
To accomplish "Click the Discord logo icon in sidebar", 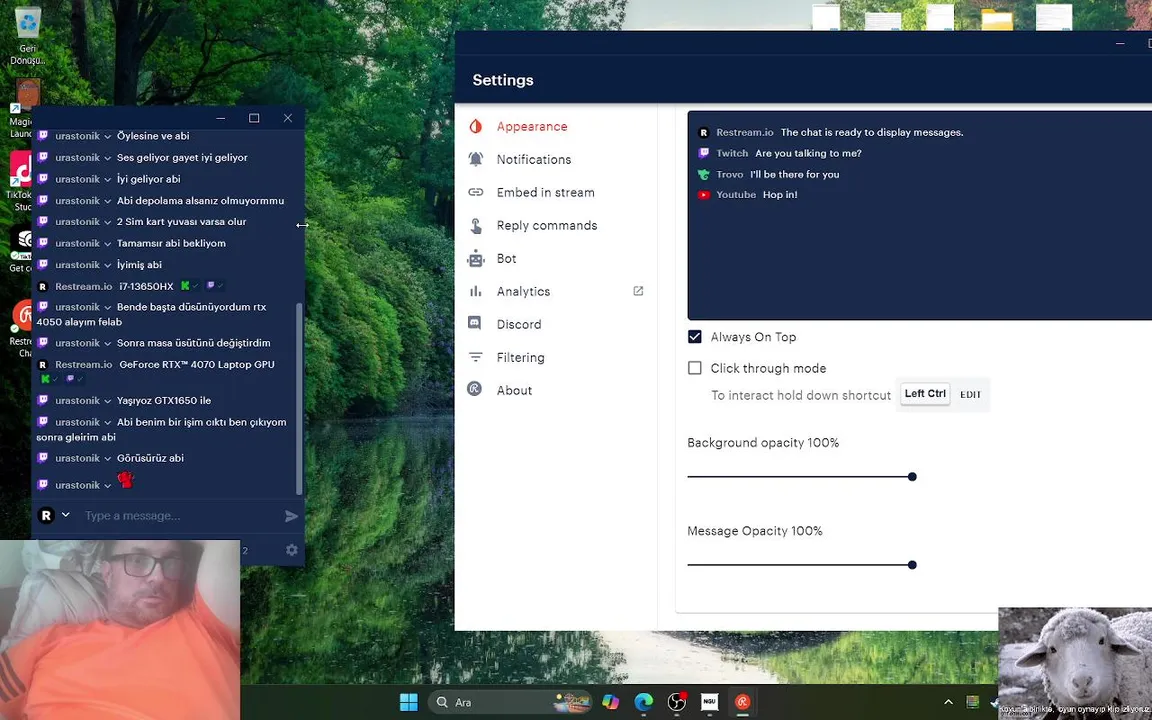I will click(x=475, y=323).
